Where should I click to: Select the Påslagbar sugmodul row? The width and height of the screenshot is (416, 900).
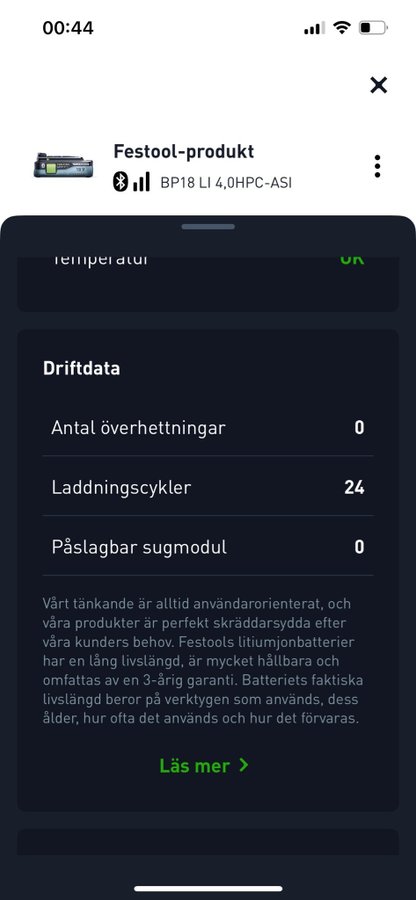(208, 547)
